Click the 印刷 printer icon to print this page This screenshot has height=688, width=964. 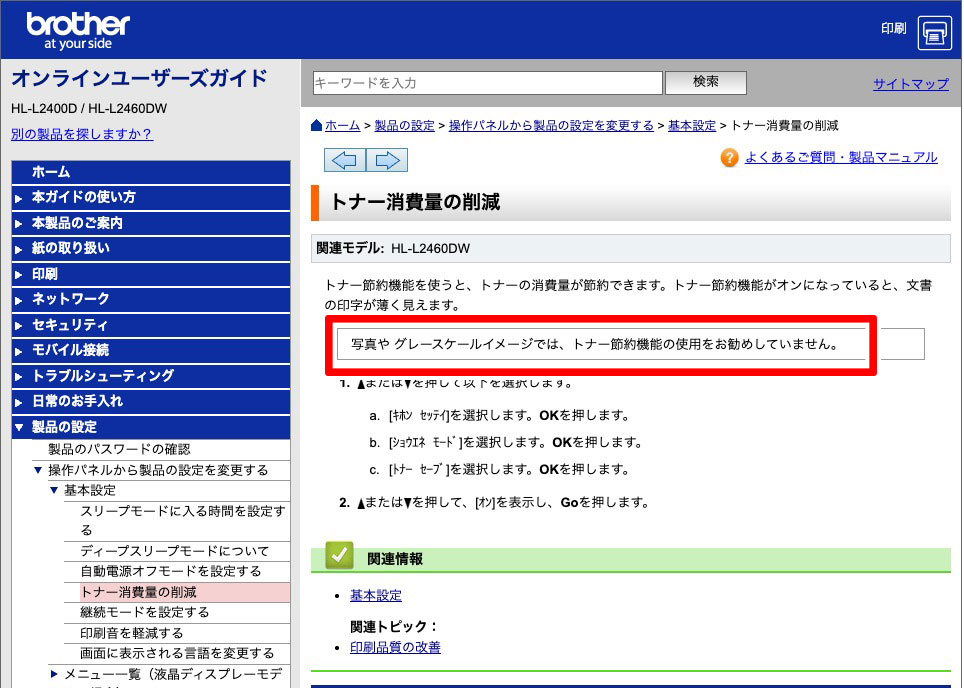(935, 33)
